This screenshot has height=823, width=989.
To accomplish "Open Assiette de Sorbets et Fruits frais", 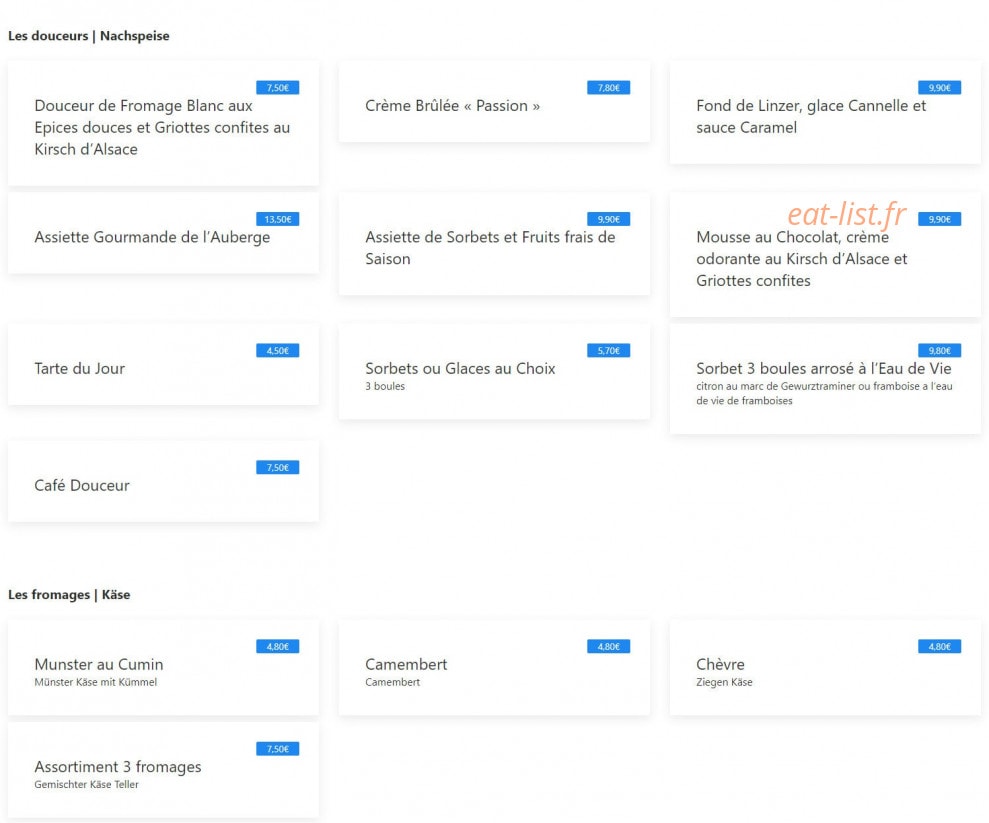I will pyautogui.click(x=494, y=244).
